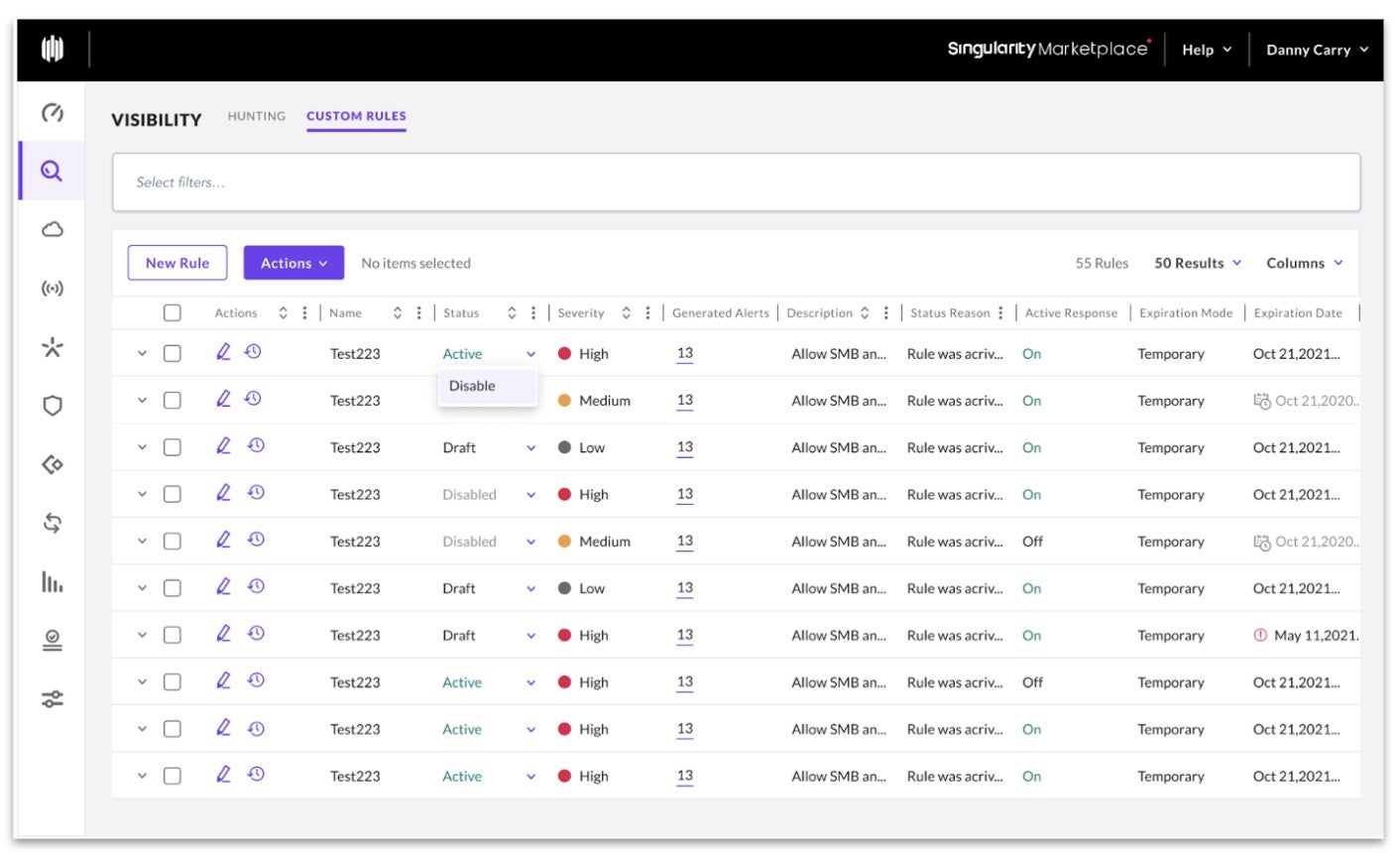1400x855 pixels.
Task: Click the shield icon in sidebar
Action: click(x=52, y=406)
